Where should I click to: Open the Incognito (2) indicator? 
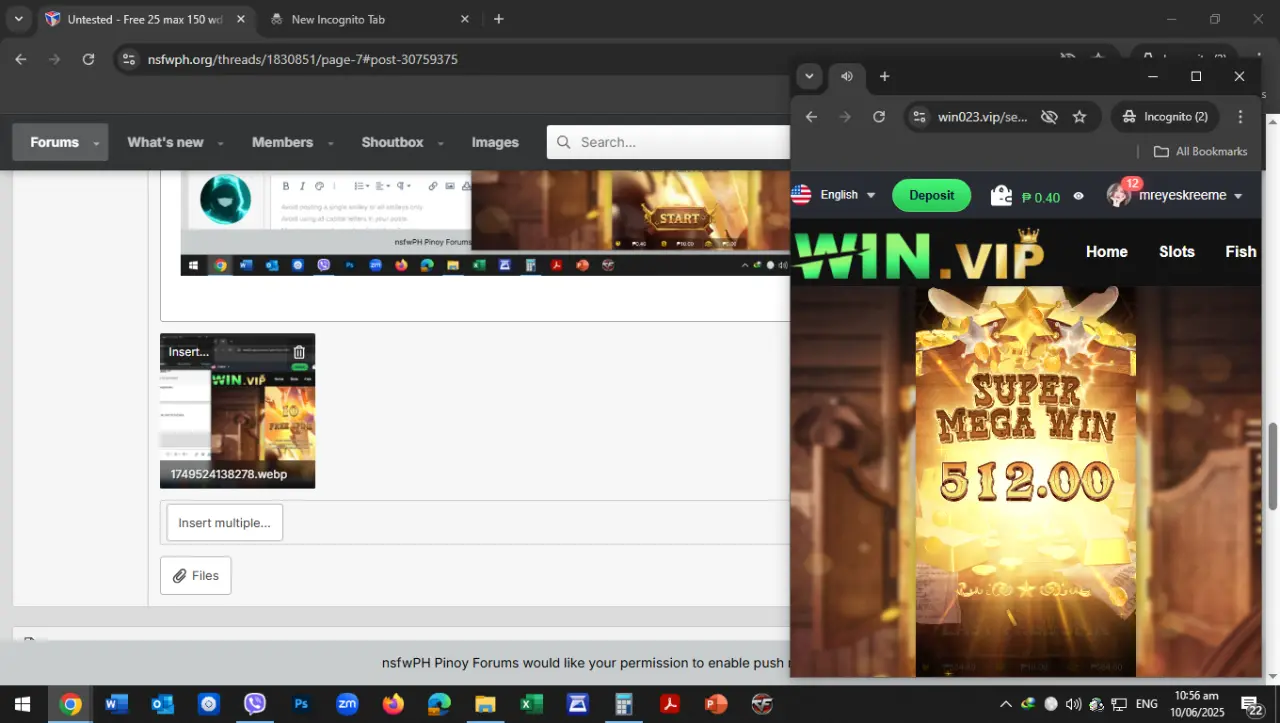(x=1165, y=117)
